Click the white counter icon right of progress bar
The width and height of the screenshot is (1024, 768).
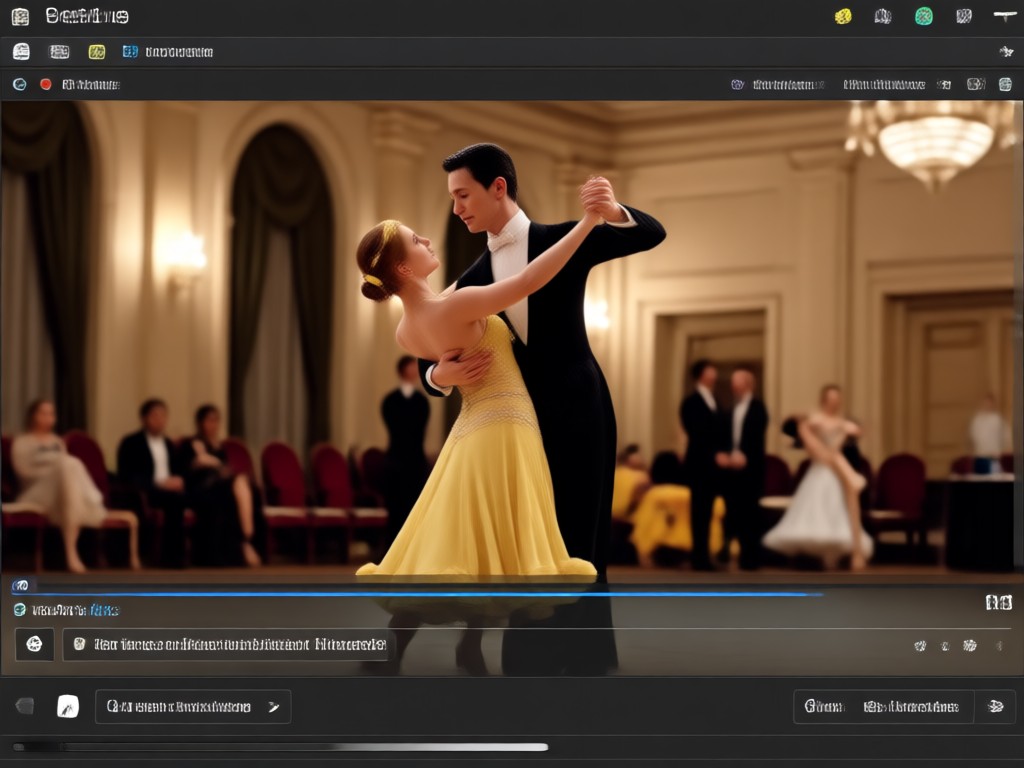999,602
